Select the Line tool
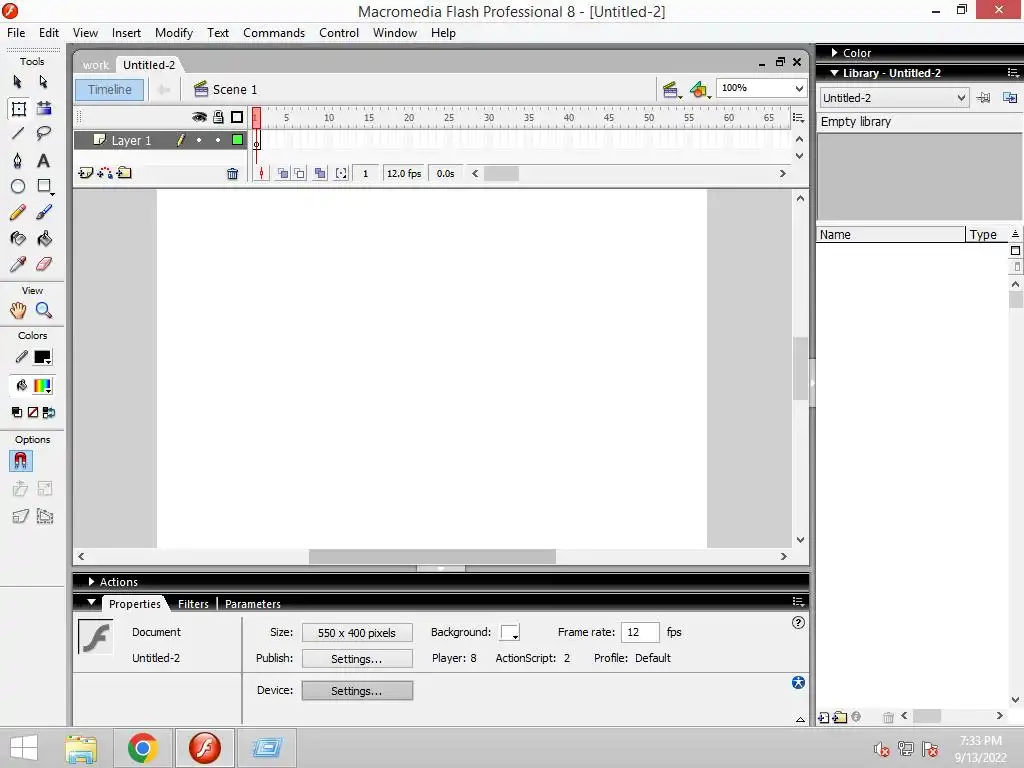Viewport: 1024px width, 768px height. pyautogui.click(x=18, y=134)
